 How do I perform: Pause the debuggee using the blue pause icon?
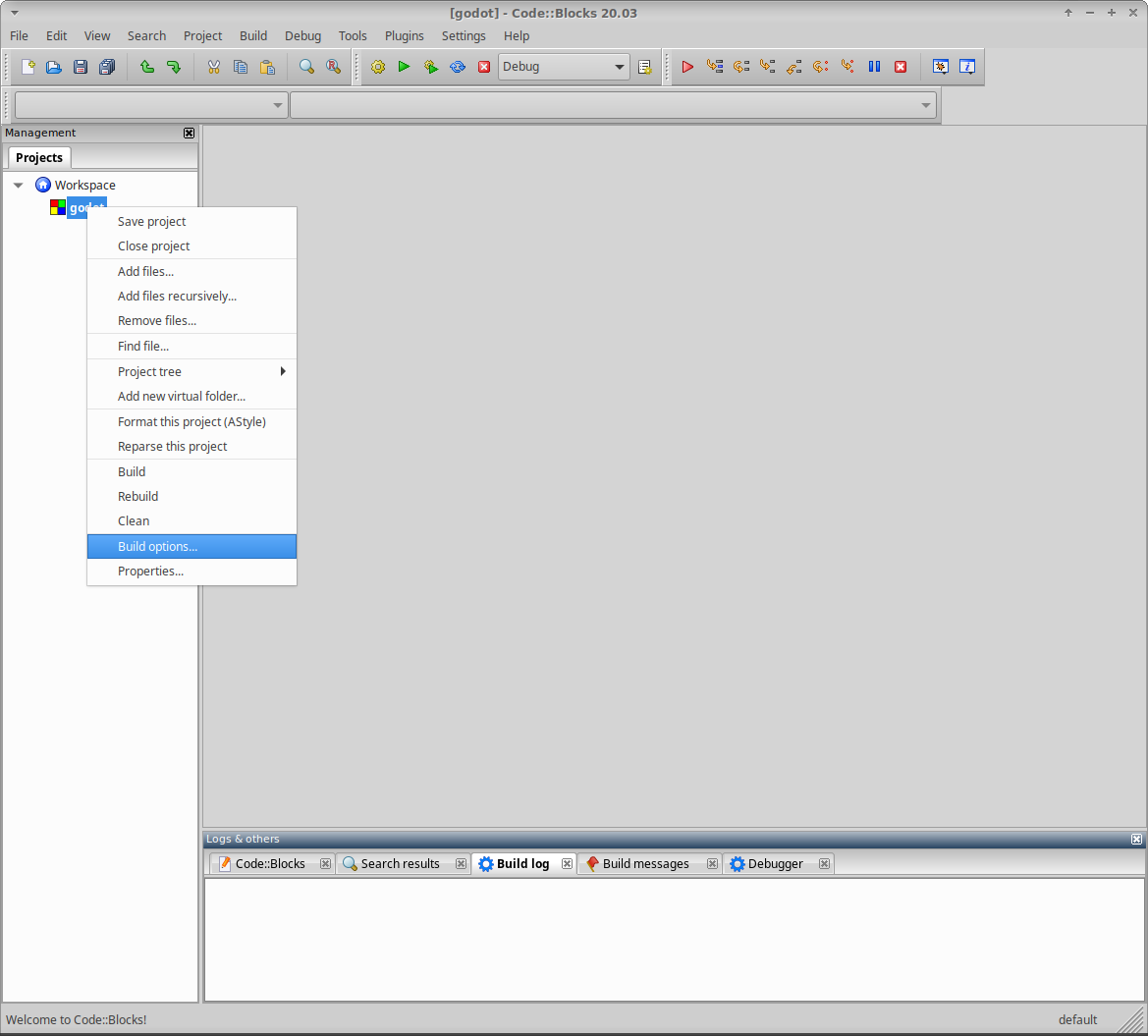[874, 67]
